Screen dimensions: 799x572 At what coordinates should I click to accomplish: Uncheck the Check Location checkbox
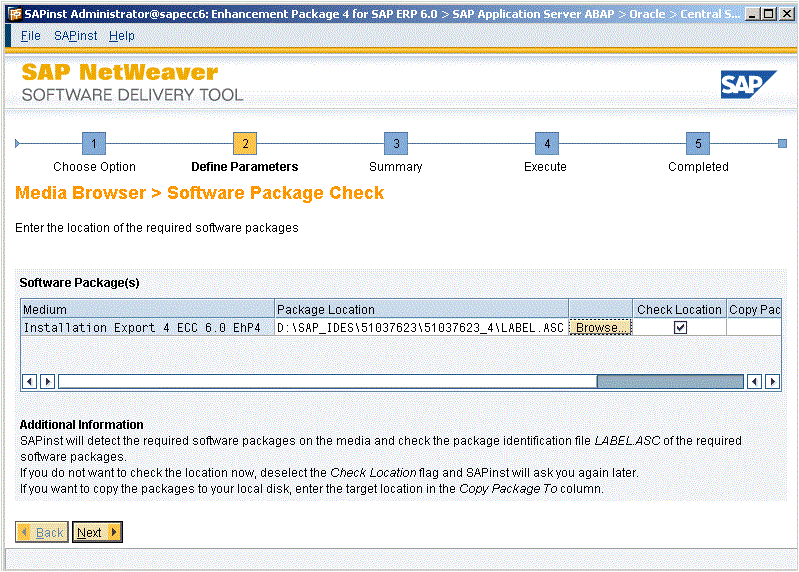click(680, 327)
